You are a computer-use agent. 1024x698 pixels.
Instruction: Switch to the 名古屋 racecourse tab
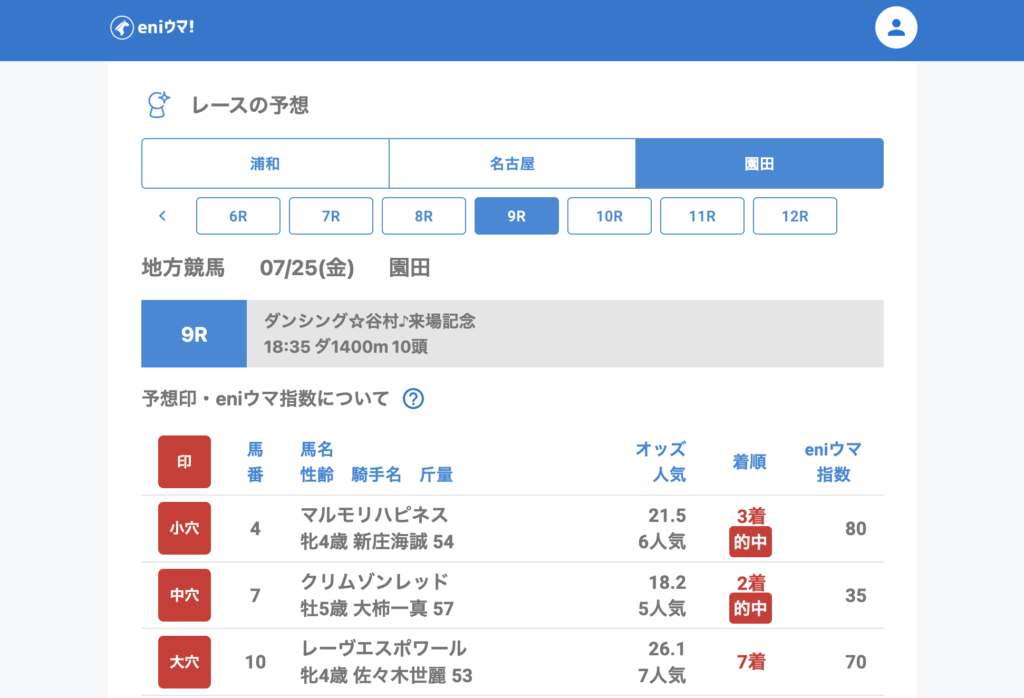click(x=512, y=163)
